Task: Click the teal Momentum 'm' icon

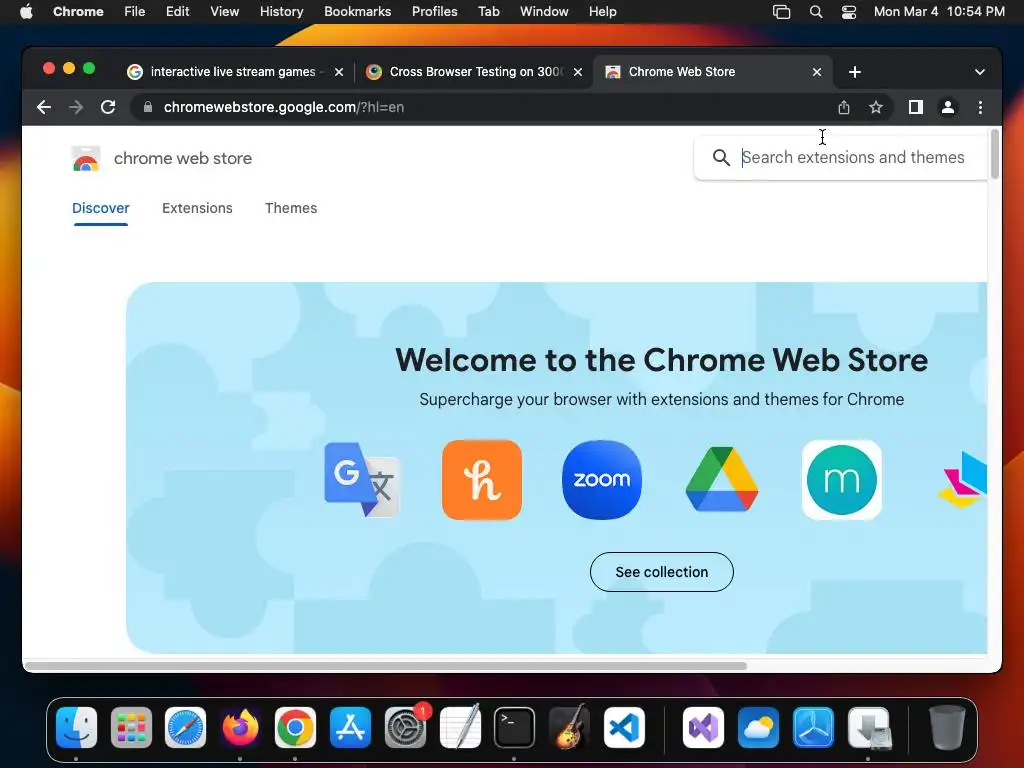Action: pos(842,480)
